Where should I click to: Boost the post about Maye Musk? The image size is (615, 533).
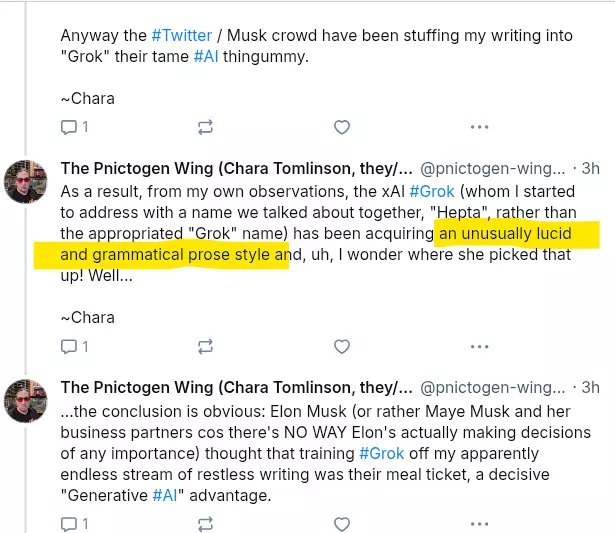pos(205,524)
